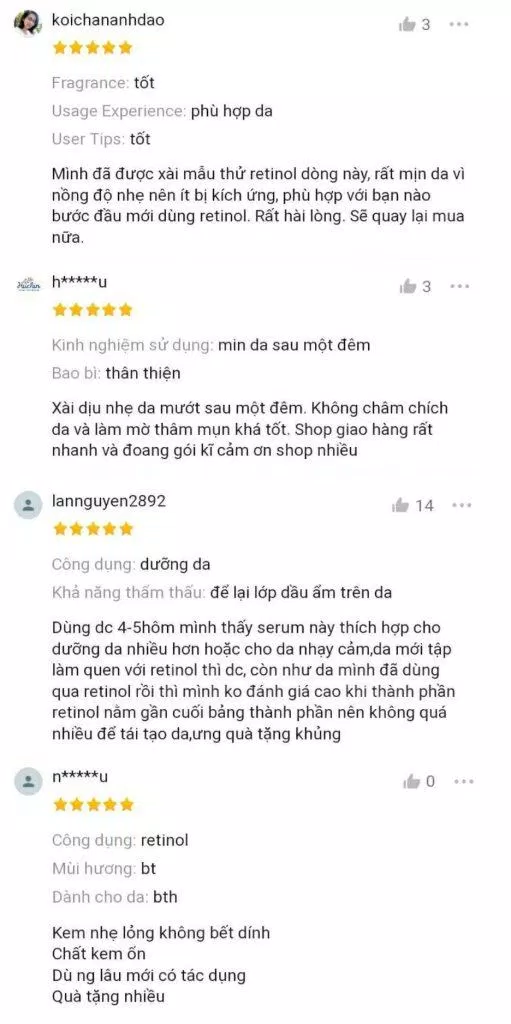This screenshot has height=1024, width=511.
Task: Open lannguyen2892 username link
Action: (x=108, y=501)
